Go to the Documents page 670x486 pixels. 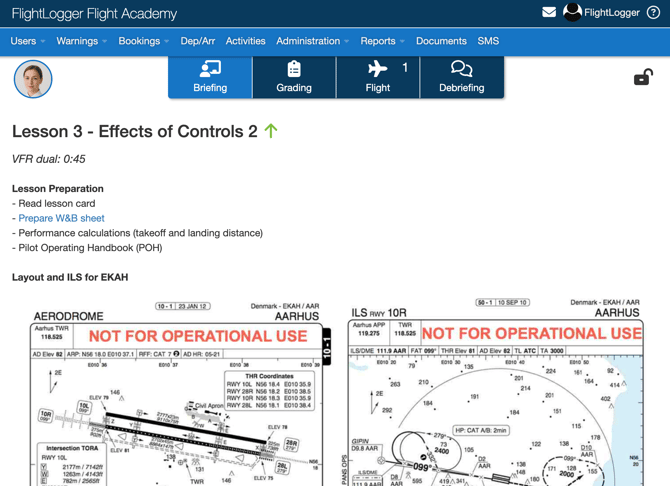point(441,41)
